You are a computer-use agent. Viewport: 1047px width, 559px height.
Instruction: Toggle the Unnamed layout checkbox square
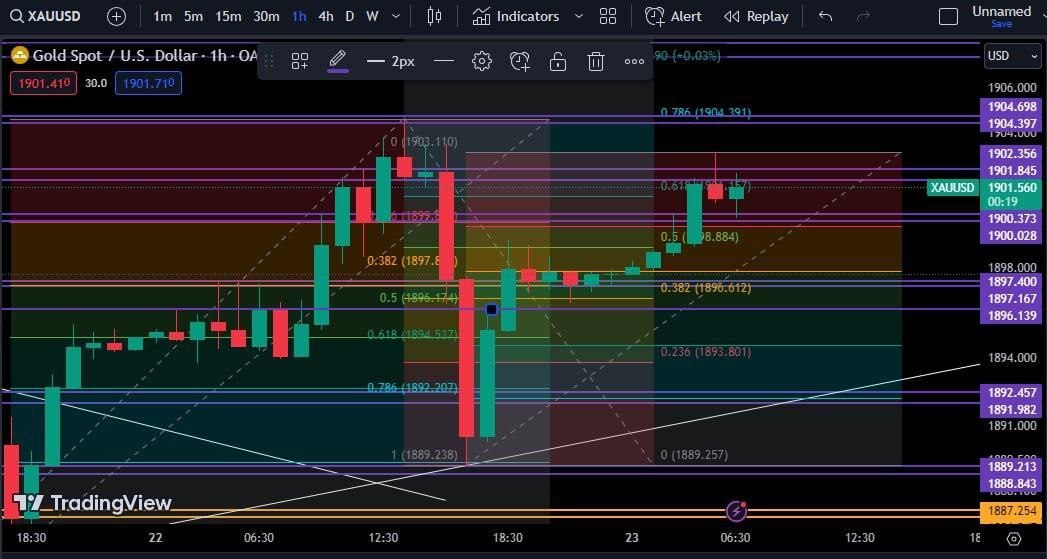(948, 16)
